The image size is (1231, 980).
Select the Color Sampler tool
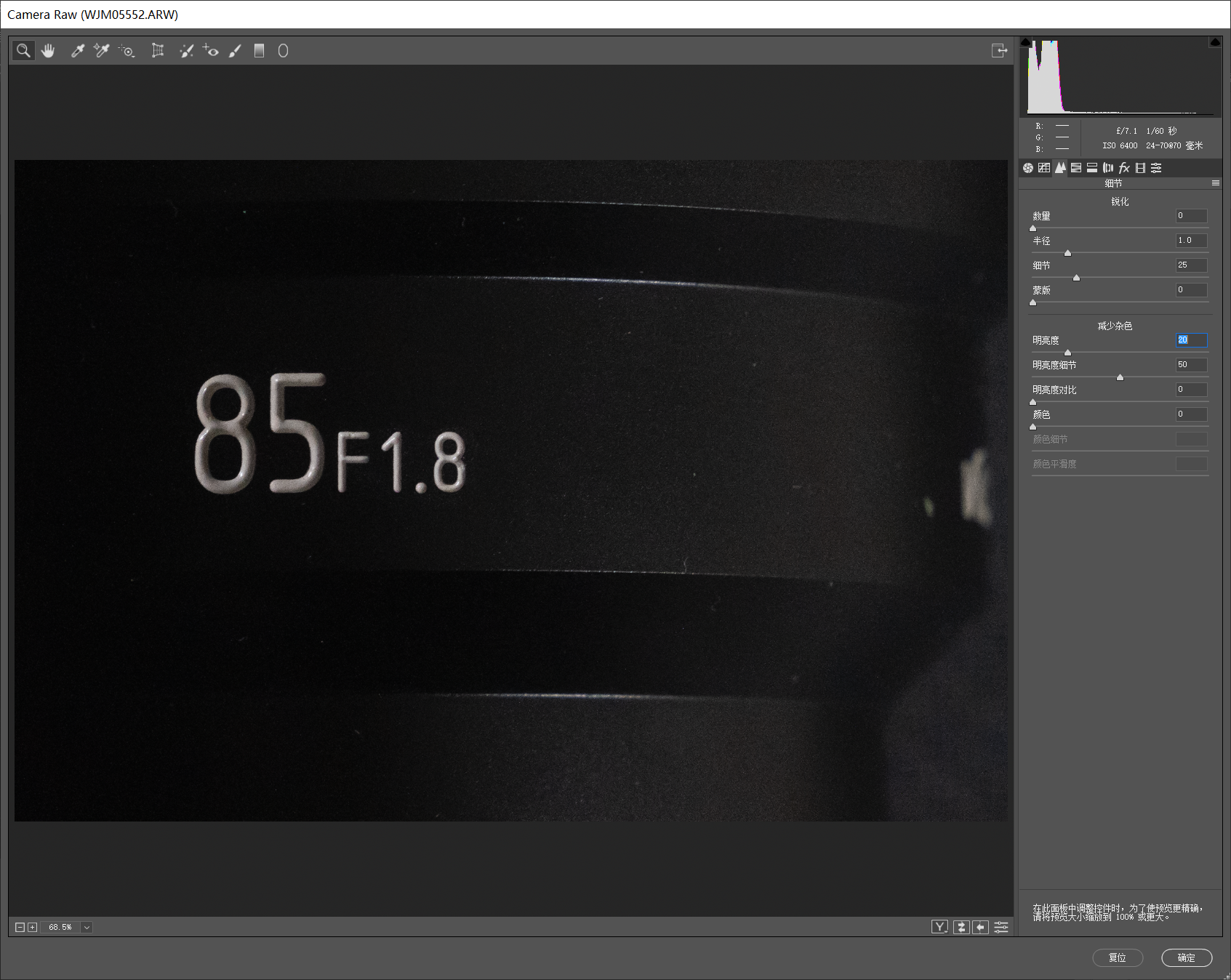101,50
